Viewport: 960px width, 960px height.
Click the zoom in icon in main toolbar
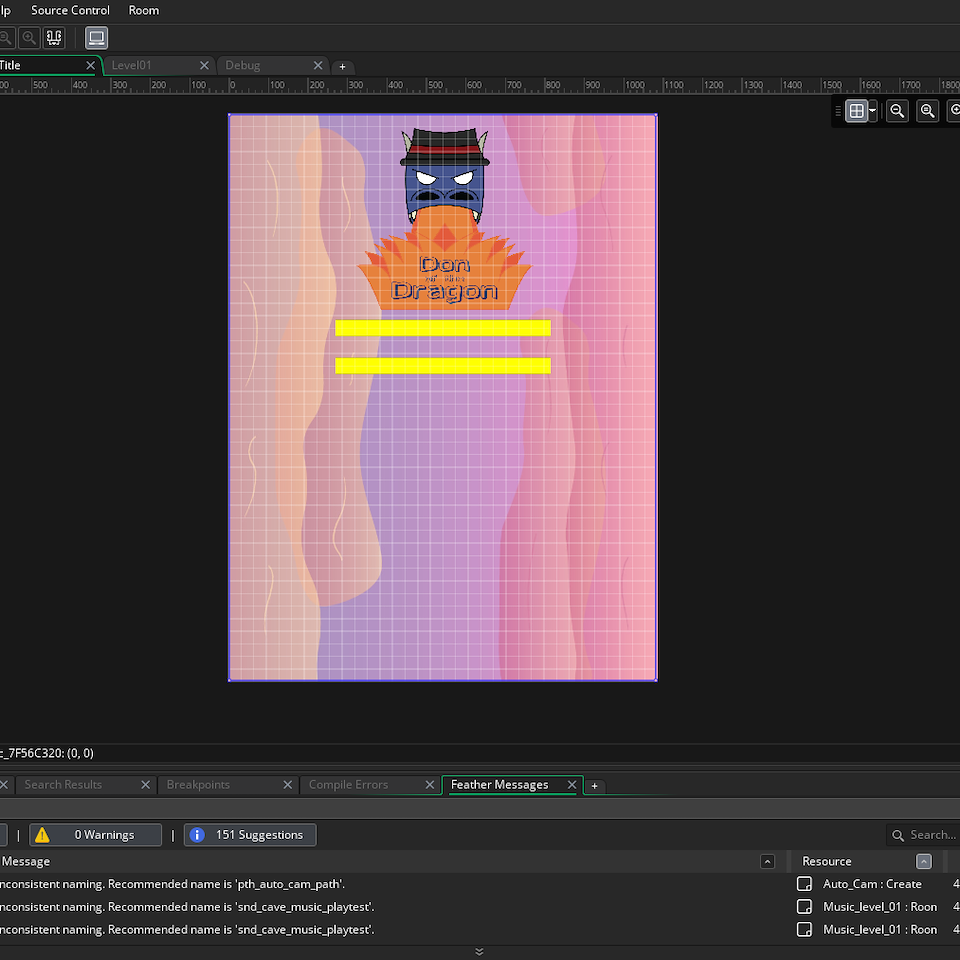click(x=30, y=38)
